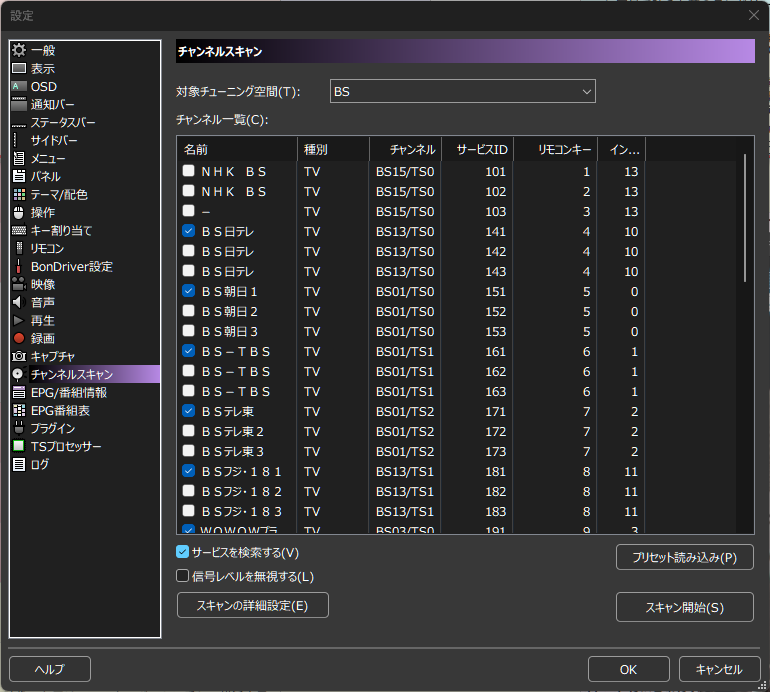Open スキャンの詳細設定(E)
The height and width of the screenshot is (692, 770).
(x=252, y=606)
